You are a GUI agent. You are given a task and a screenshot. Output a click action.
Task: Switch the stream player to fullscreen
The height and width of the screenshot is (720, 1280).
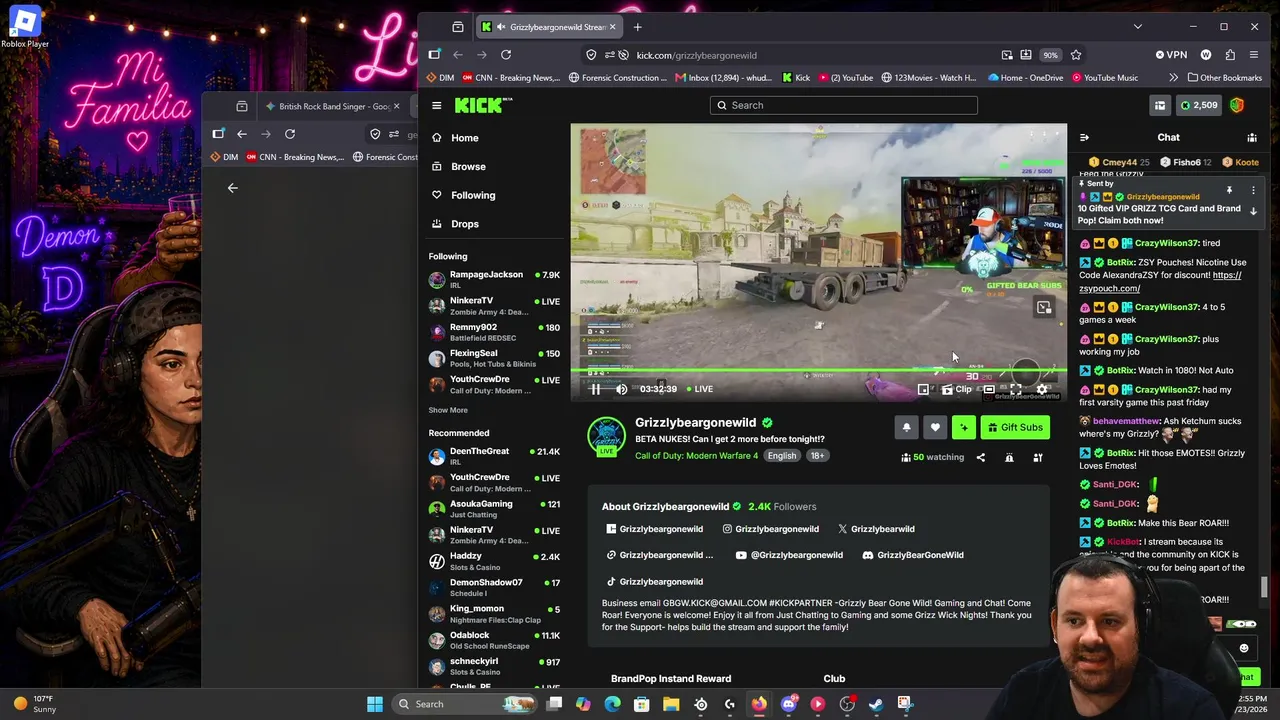click(1016, 389)
